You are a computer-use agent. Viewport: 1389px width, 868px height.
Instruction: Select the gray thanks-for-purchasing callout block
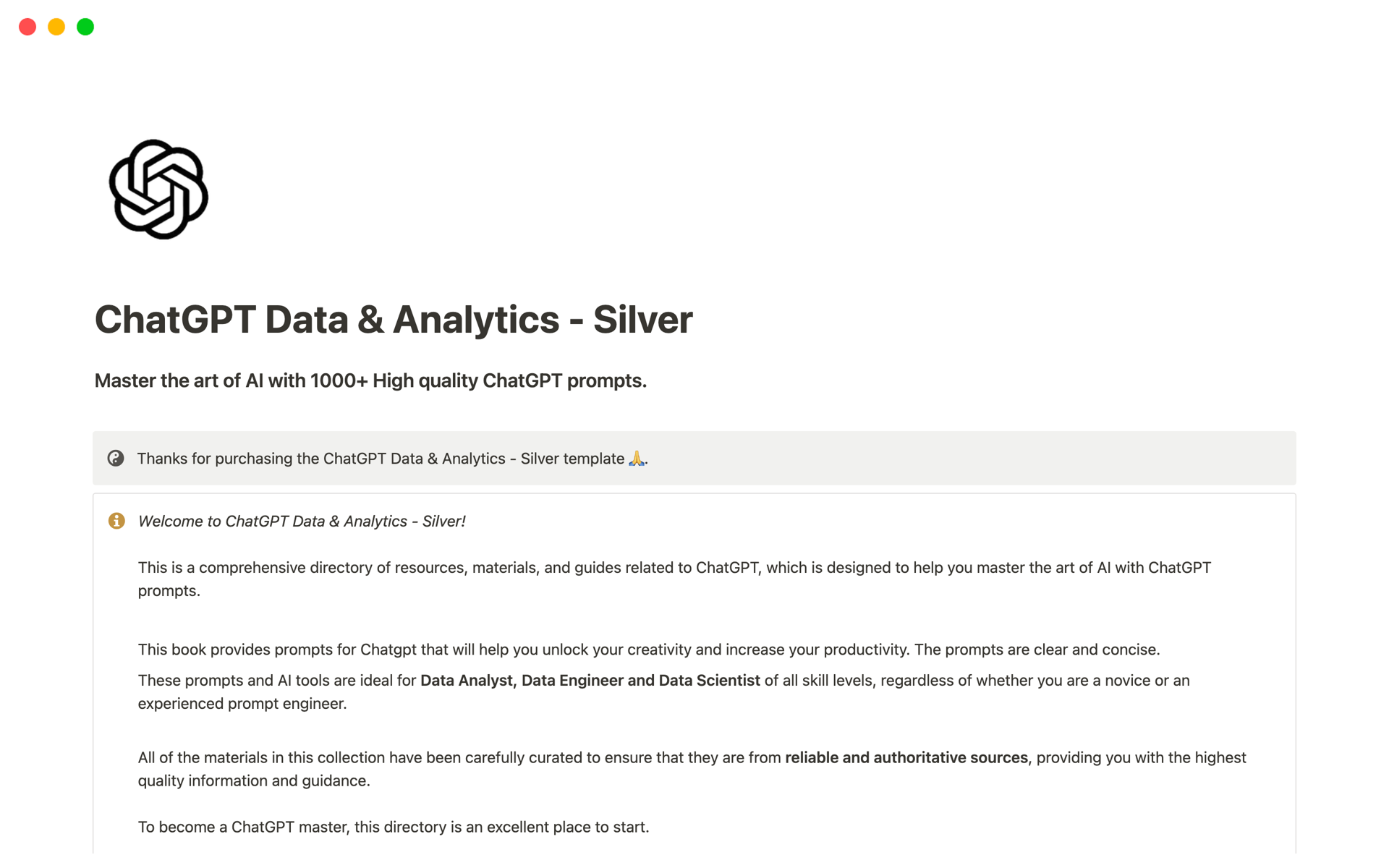click(x=693, y=458)
